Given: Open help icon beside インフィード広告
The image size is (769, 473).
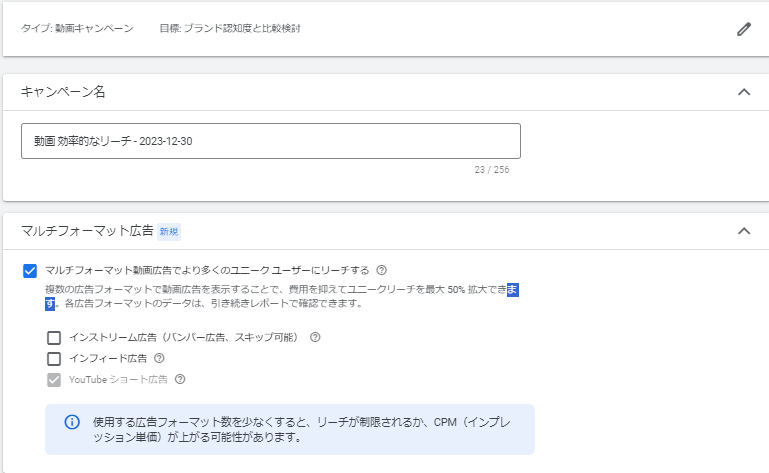Looking at the screenshot, I should [x=159, y=358].
